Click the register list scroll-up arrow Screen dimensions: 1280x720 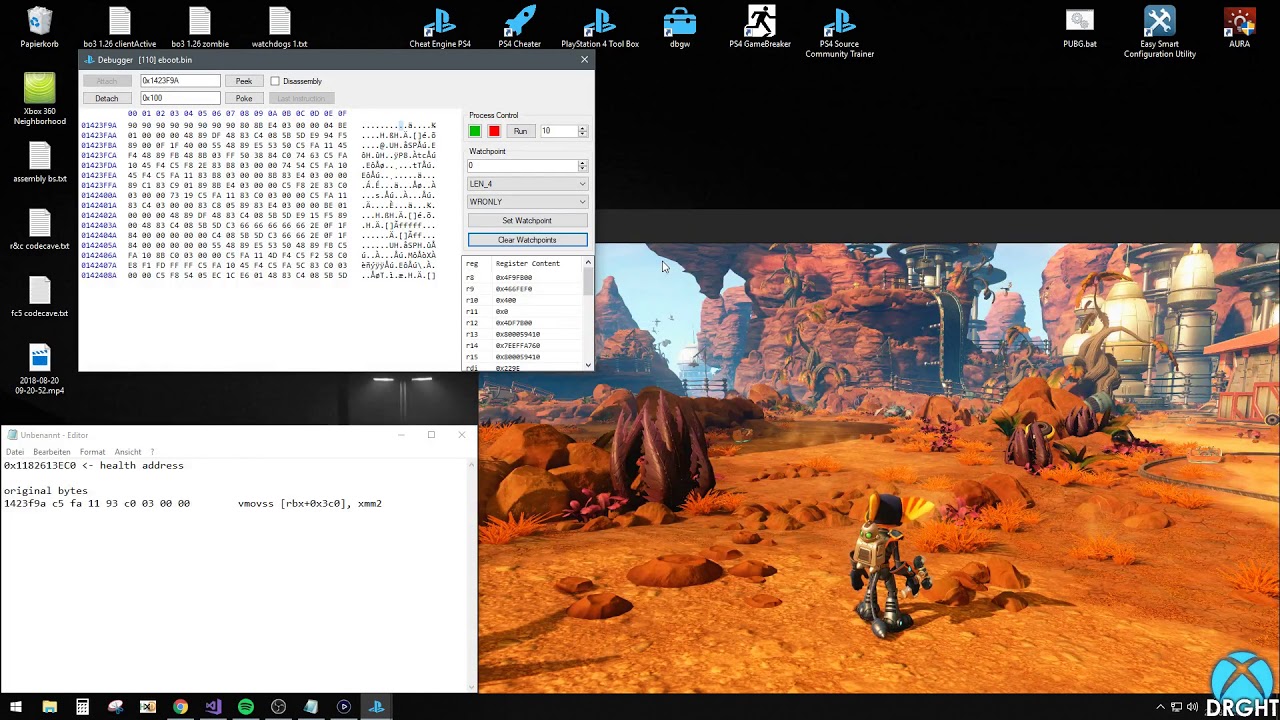pyautogui.click(x=588, y=263)
